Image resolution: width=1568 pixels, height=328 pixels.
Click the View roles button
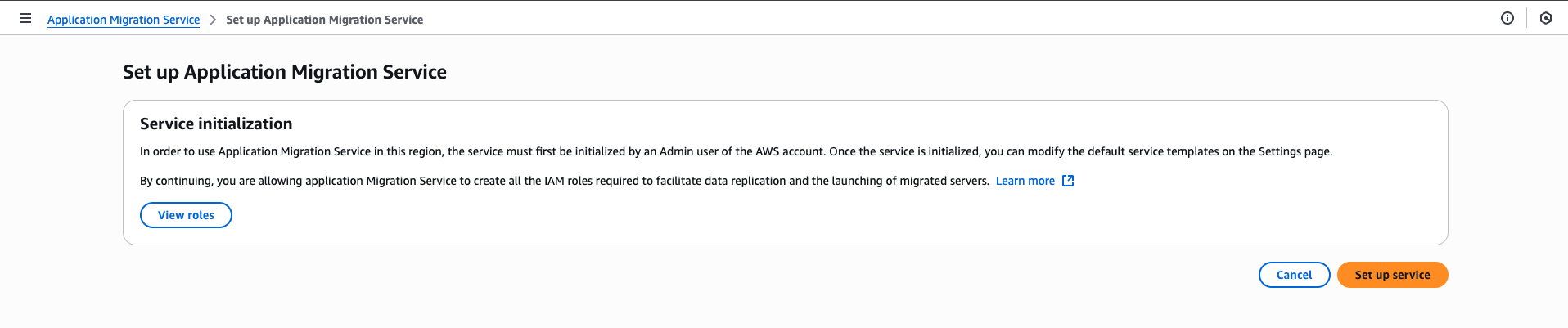186,215
